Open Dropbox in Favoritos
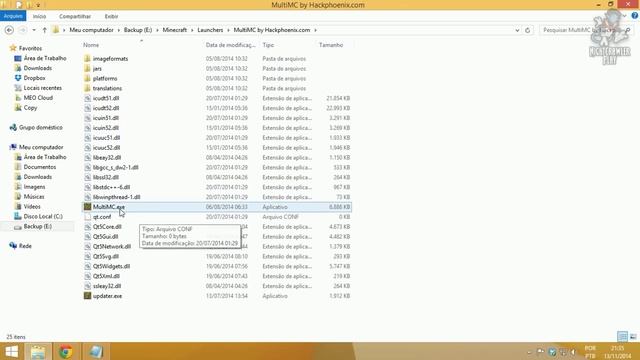 (x=34, y=78)
